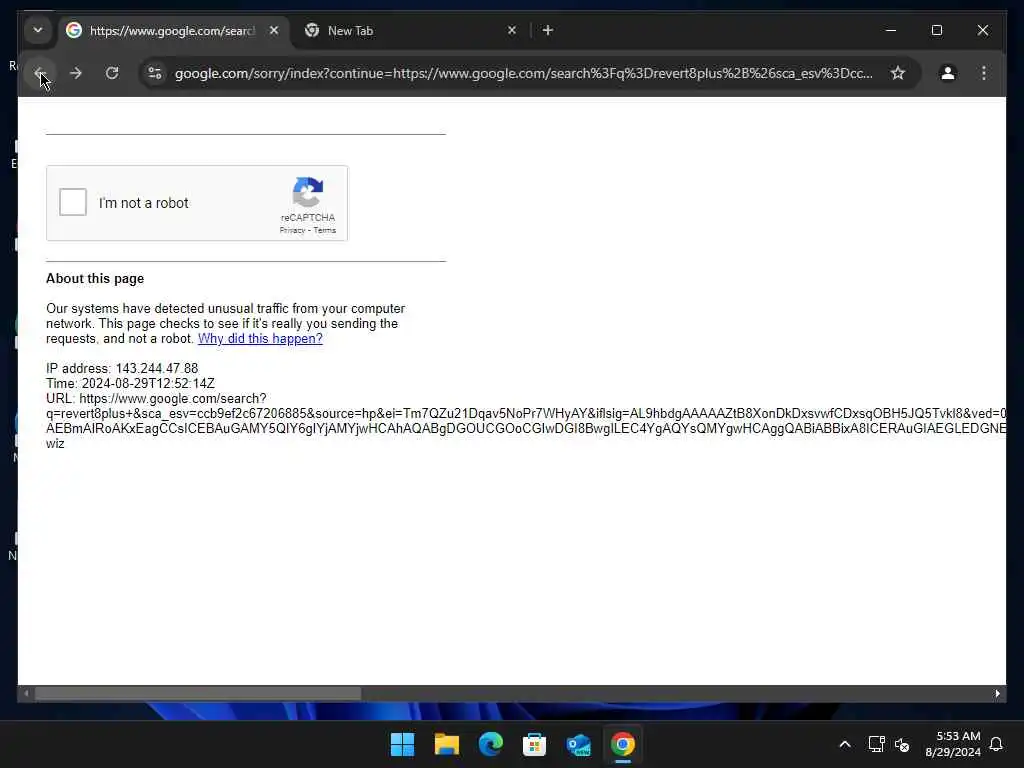
Task: Bookmark this page with star icon
Action: coord(898,73)
